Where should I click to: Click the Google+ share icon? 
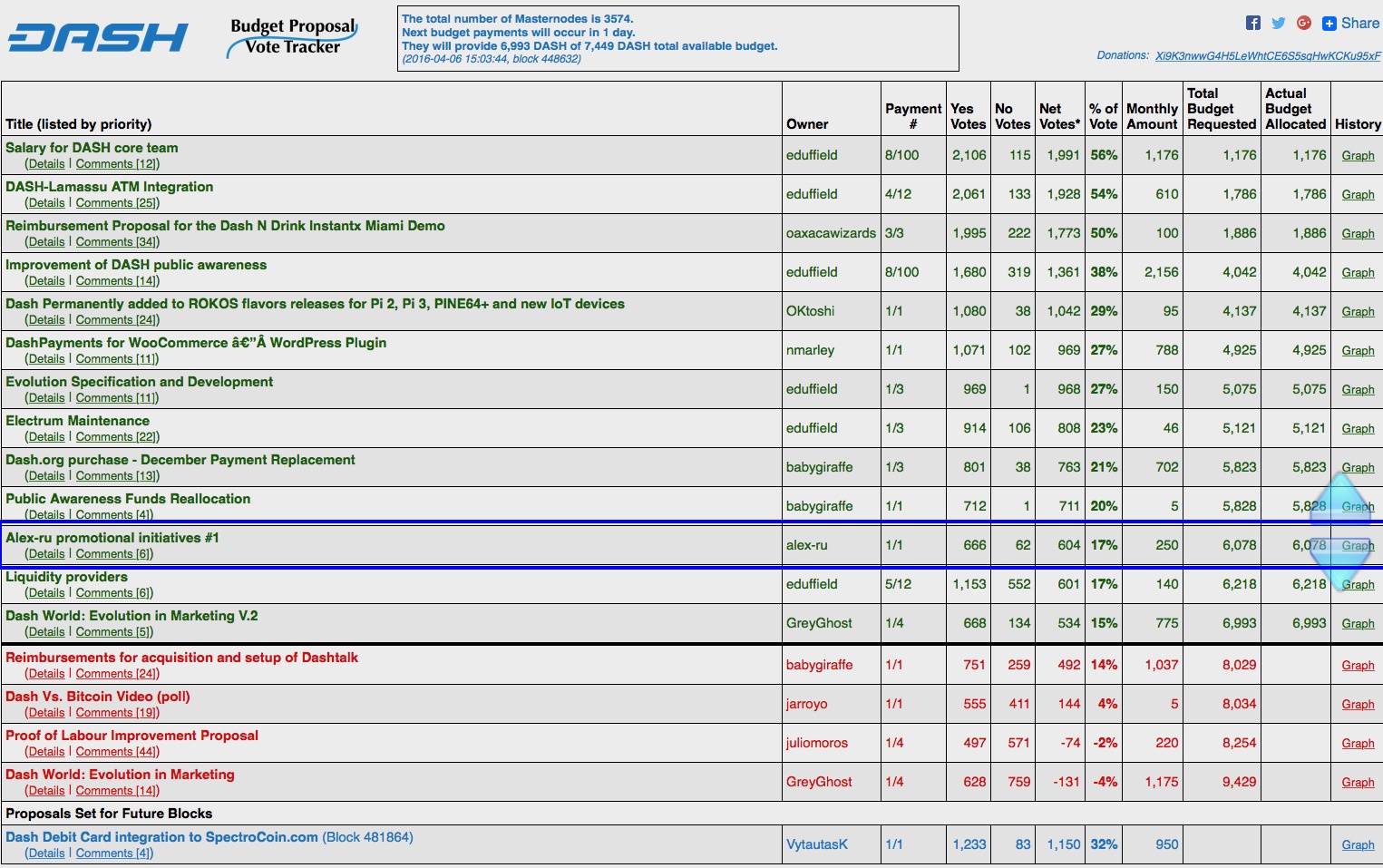[1304, 24]
